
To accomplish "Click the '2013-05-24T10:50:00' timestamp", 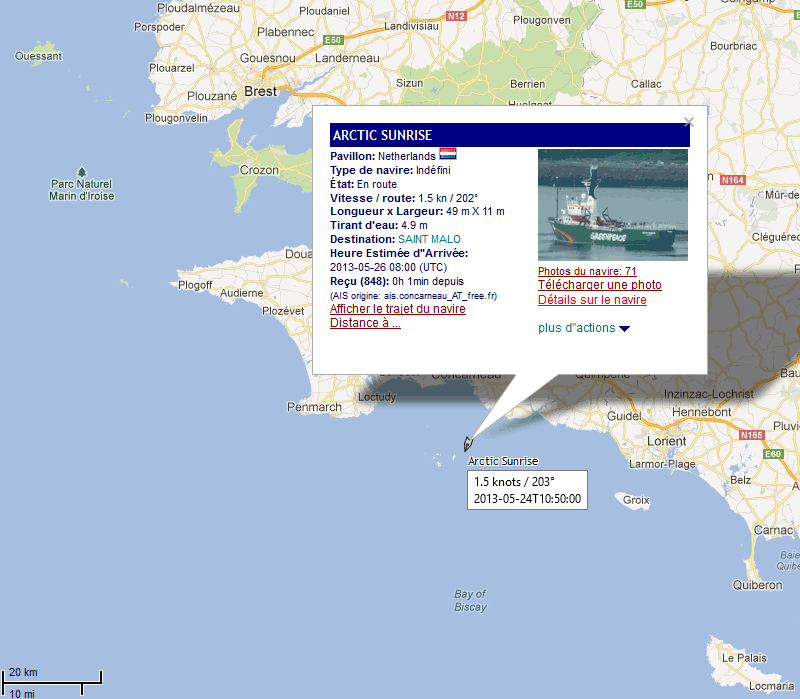I will click(x=528, y=499).
